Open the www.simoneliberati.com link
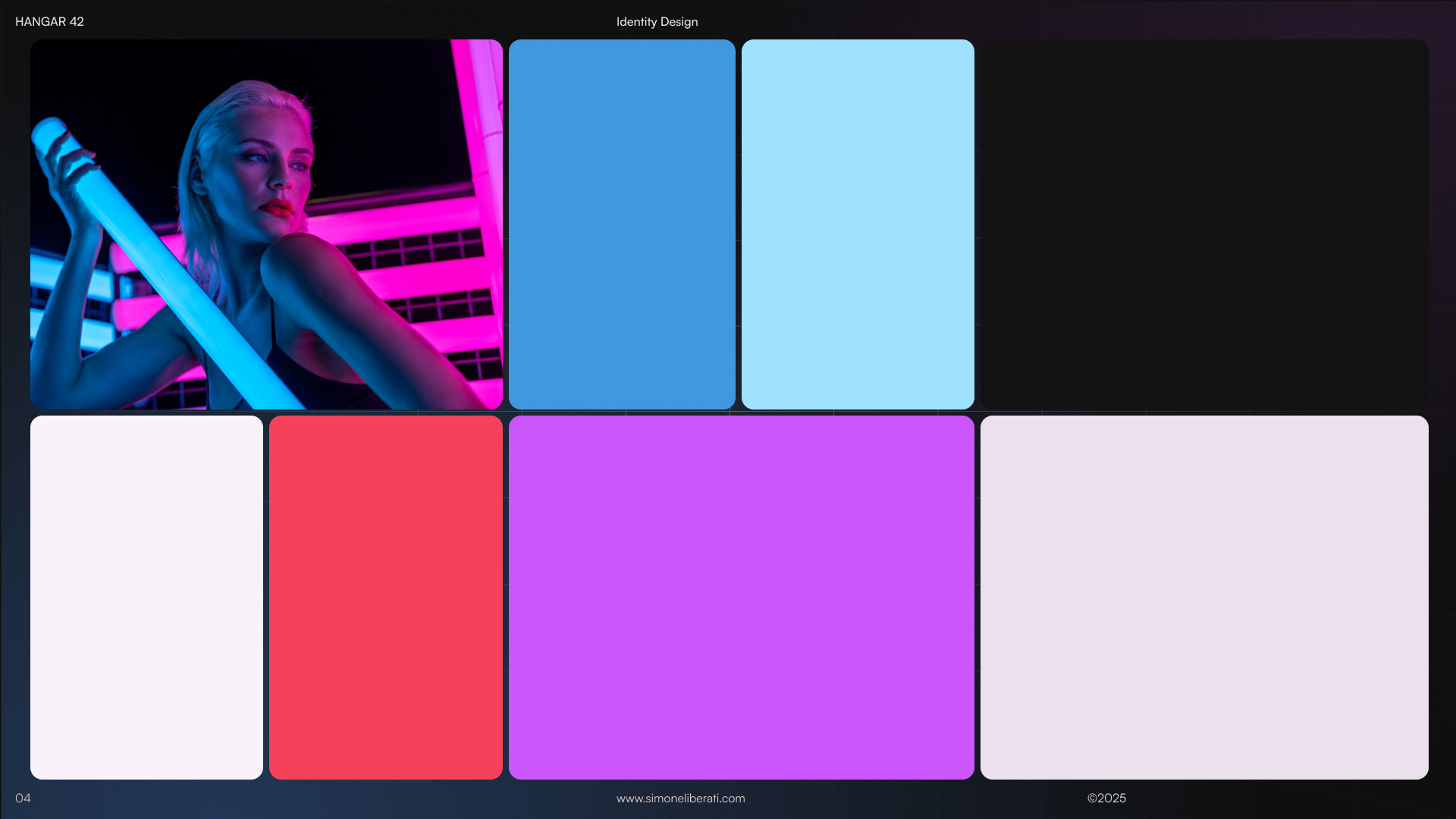This screenshot has width=1456, height=819. tap(680, 798)
